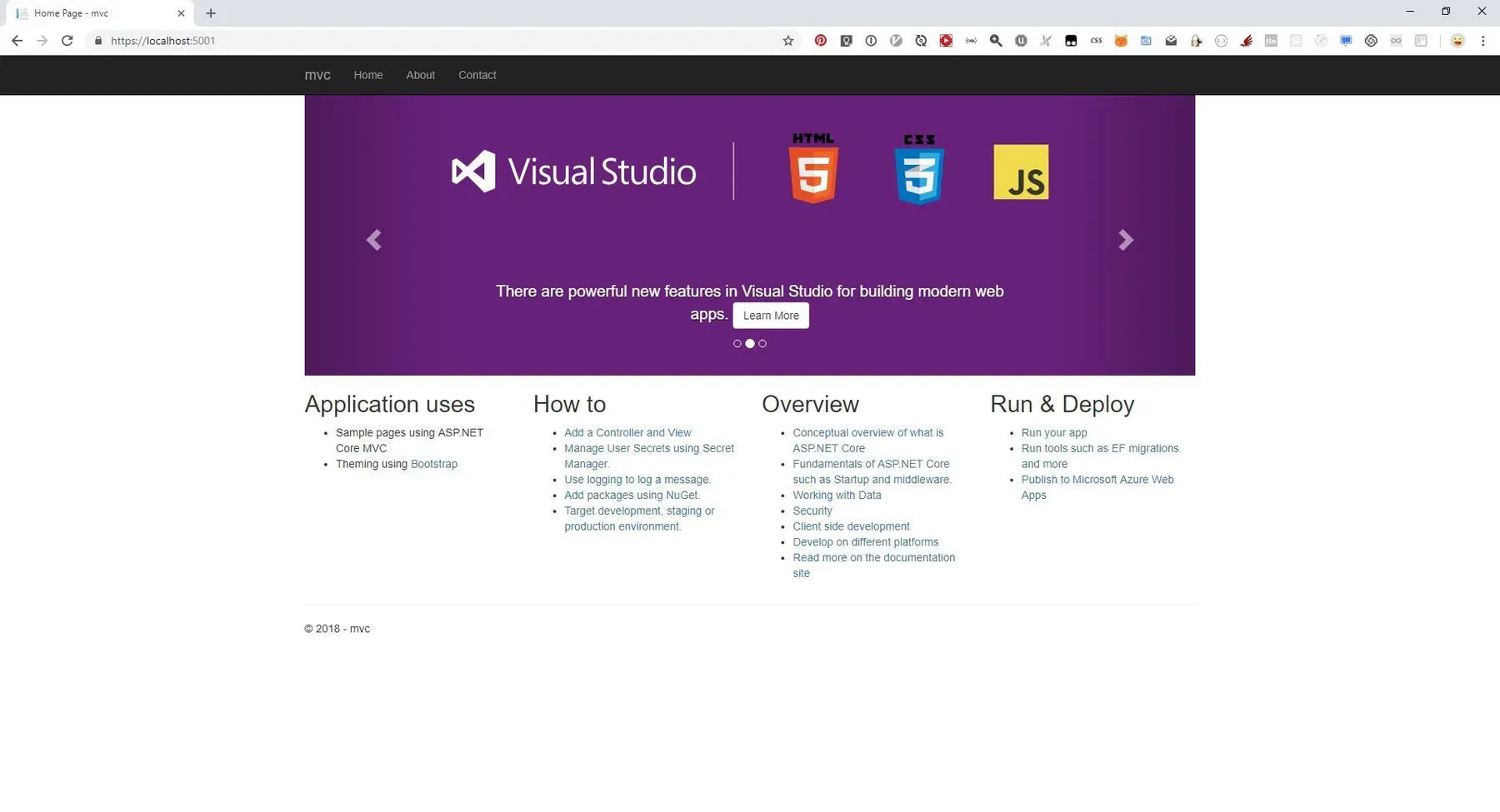Select the first carousel indicator dot
Image resolution: width=1500 pixels, height=812 pixels.
coord(737,344)
